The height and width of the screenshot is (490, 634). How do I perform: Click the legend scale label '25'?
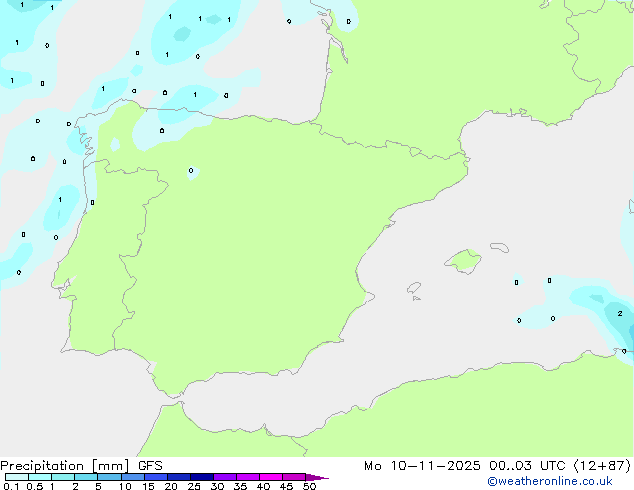pyautogui.click(x=194, y=486)
